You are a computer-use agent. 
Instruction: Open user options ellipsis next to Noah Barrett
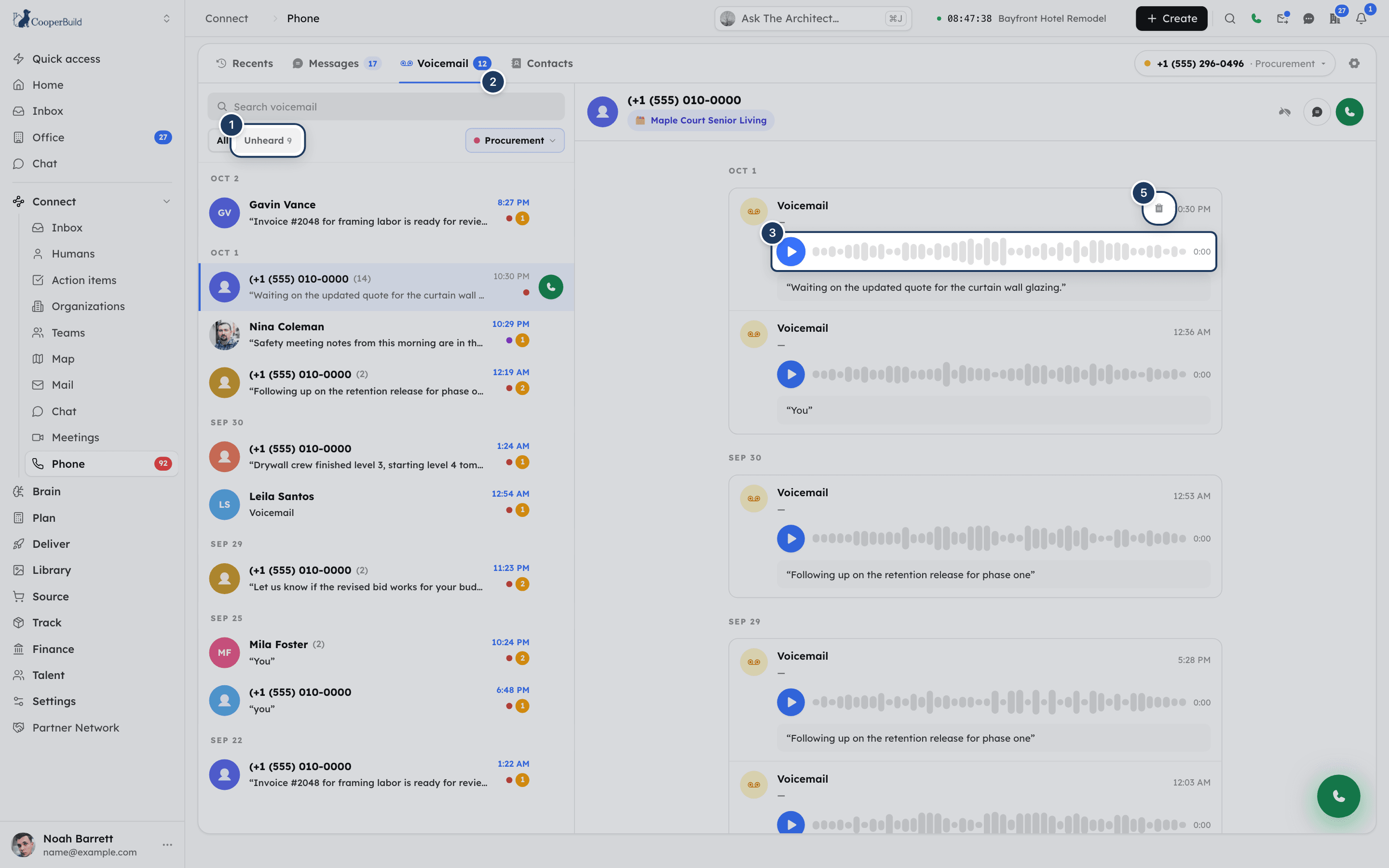click(167, 844)
